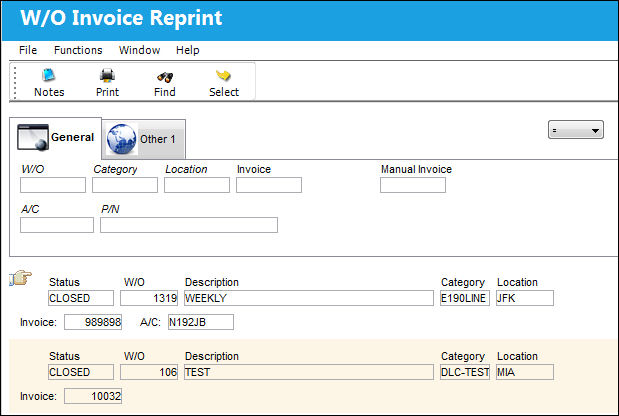This screenshot has height=416, width=619.
Task: Open the Notes toolbar icon
Action: pos(49,75)
